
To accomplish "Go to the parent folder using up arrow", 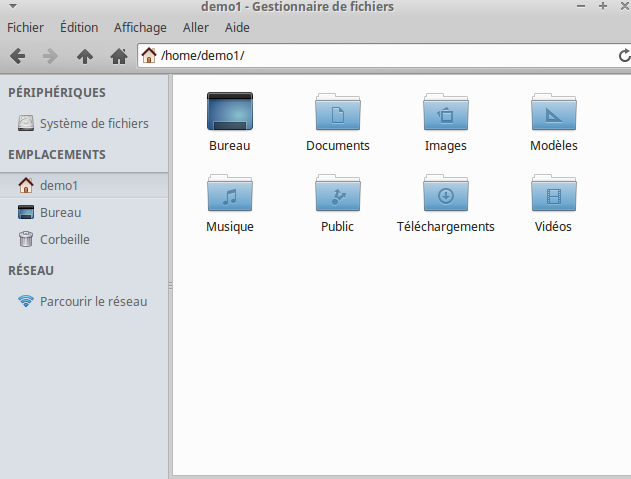I will 85,56.
